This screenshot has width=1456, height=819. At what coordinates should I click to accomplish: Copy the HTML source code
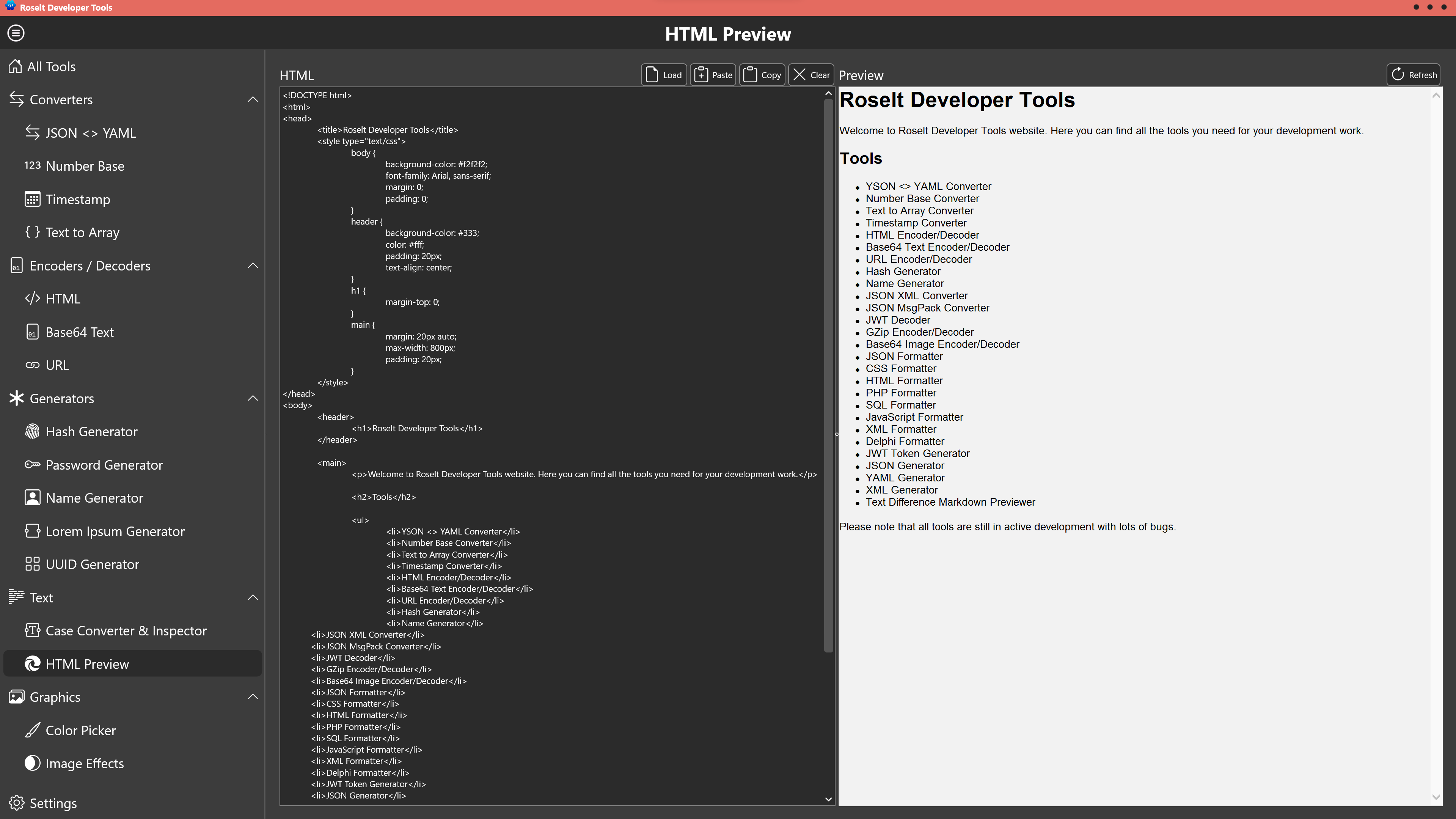(762, 74)
